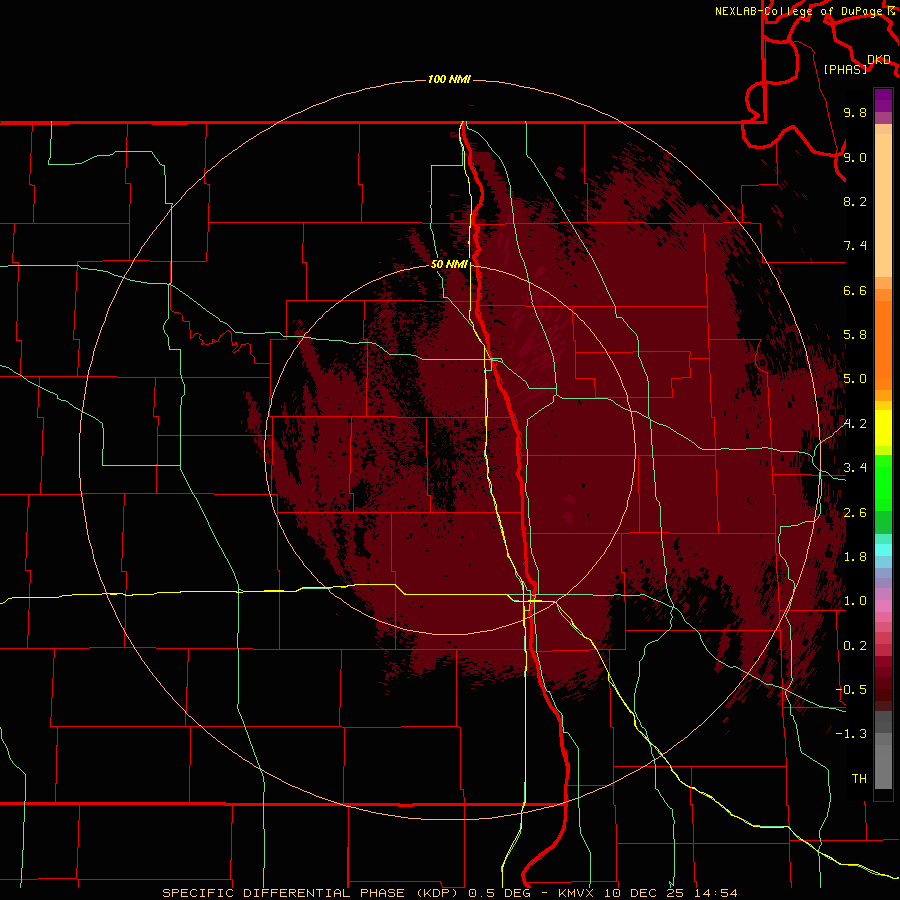The height and width of the screenshot is (900, 900).
Task: Click the 50 NMI range ring label
Action: (449, 264)
